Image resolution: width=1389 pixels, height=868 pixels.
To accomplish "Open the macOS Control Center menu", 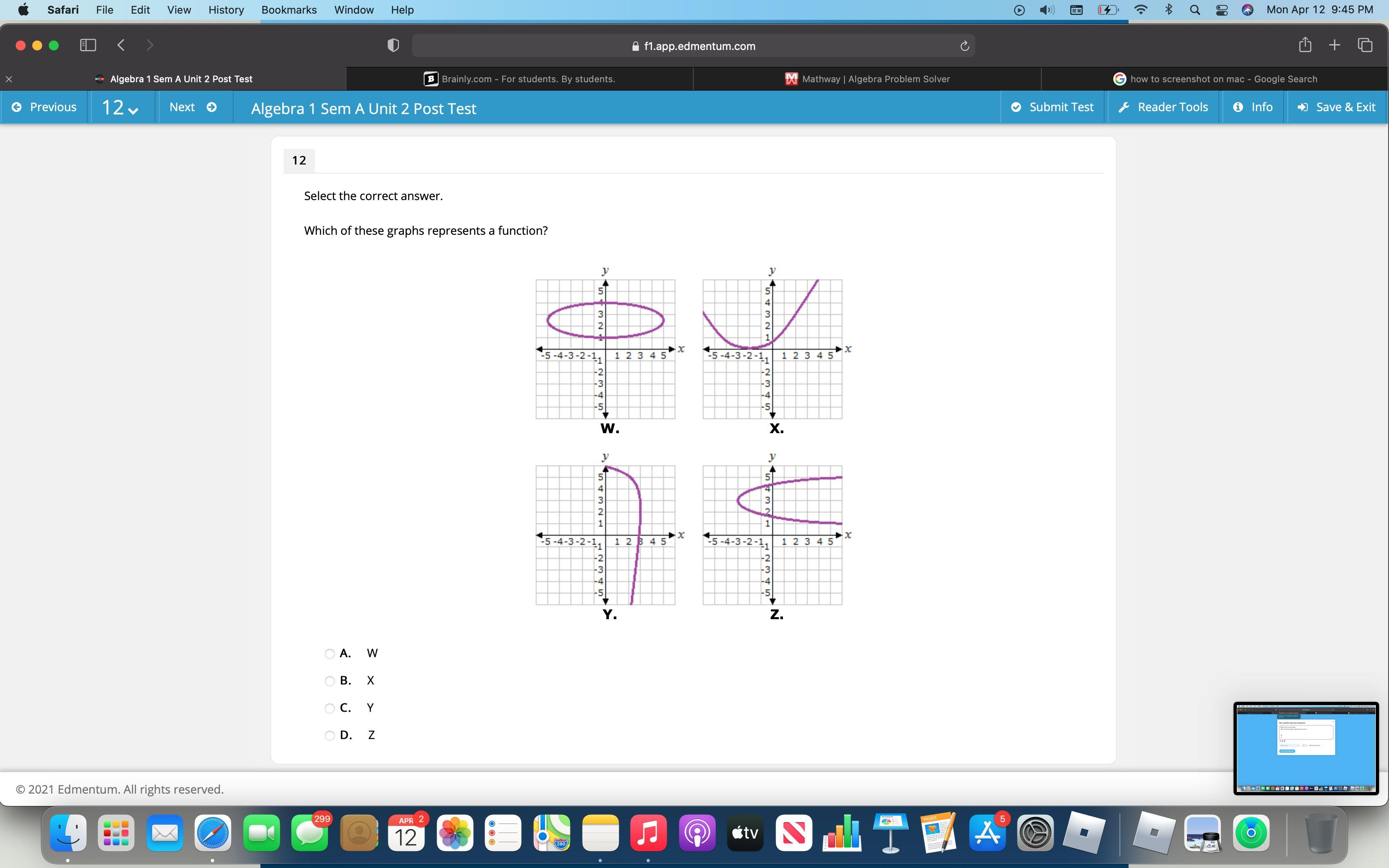I will (1222, 10).
